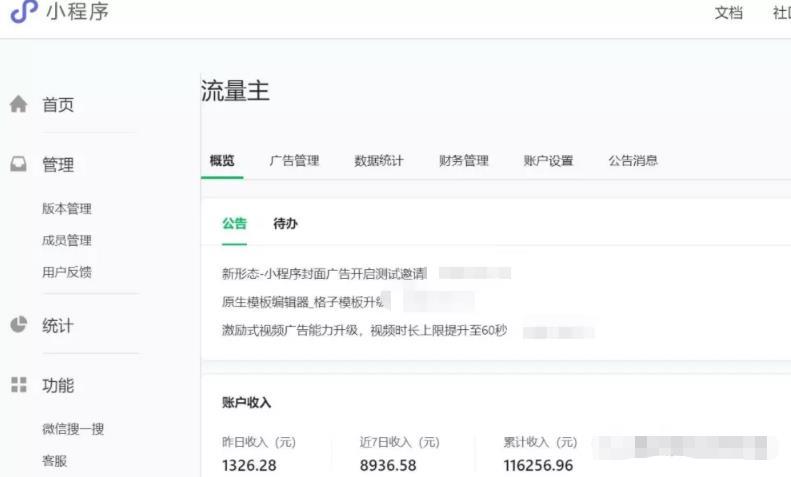791x477 pixels.
Task: Open 文档 in the top navigation
Action: pyautogui.click(x=728, y=13)
